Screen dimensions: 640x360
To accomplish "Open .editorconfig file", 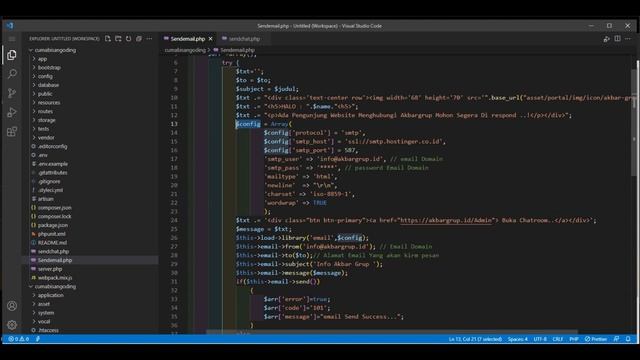I will (52, 147).
